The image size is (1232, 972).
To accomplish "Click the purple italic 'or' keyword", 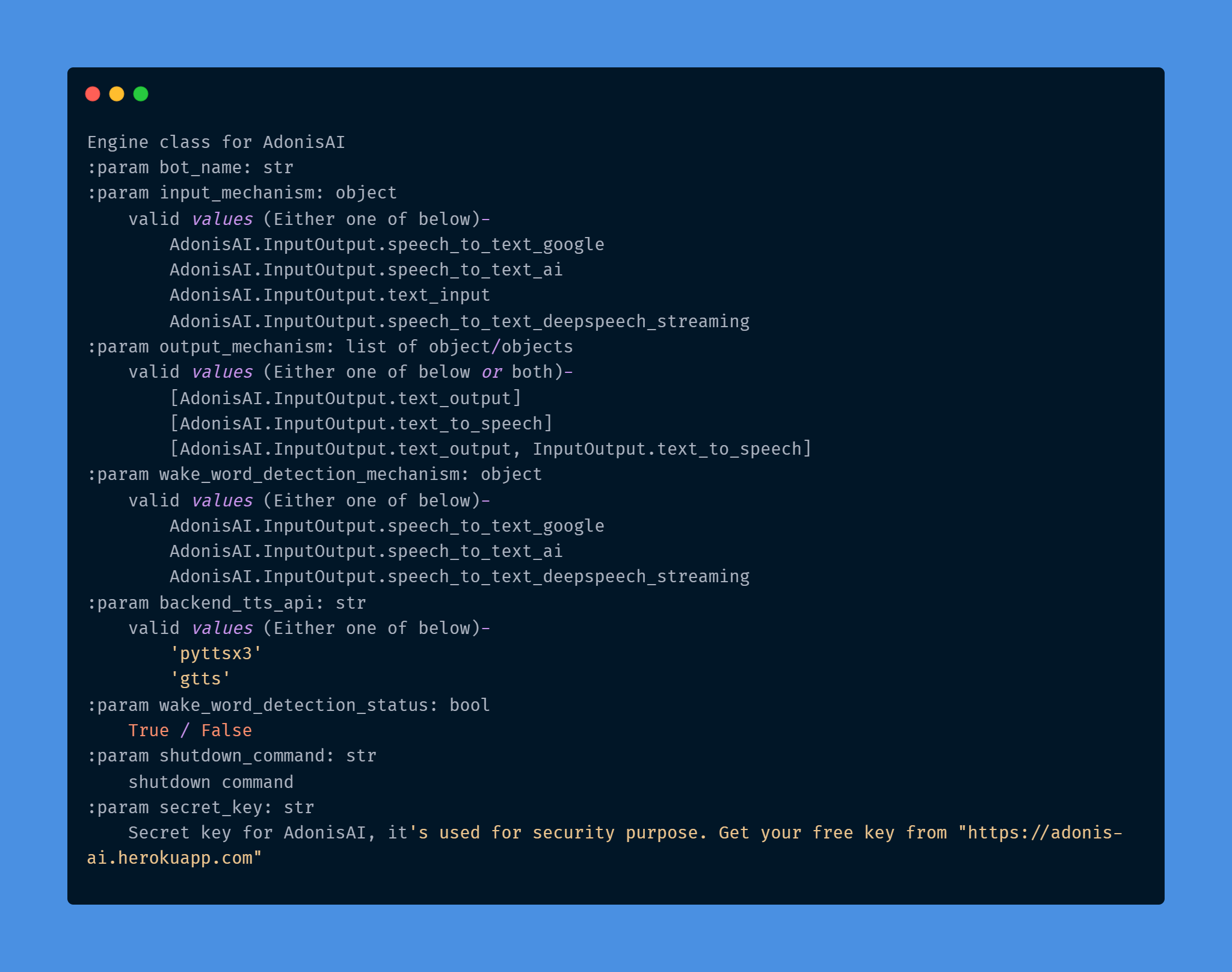I will pos(491,372).
